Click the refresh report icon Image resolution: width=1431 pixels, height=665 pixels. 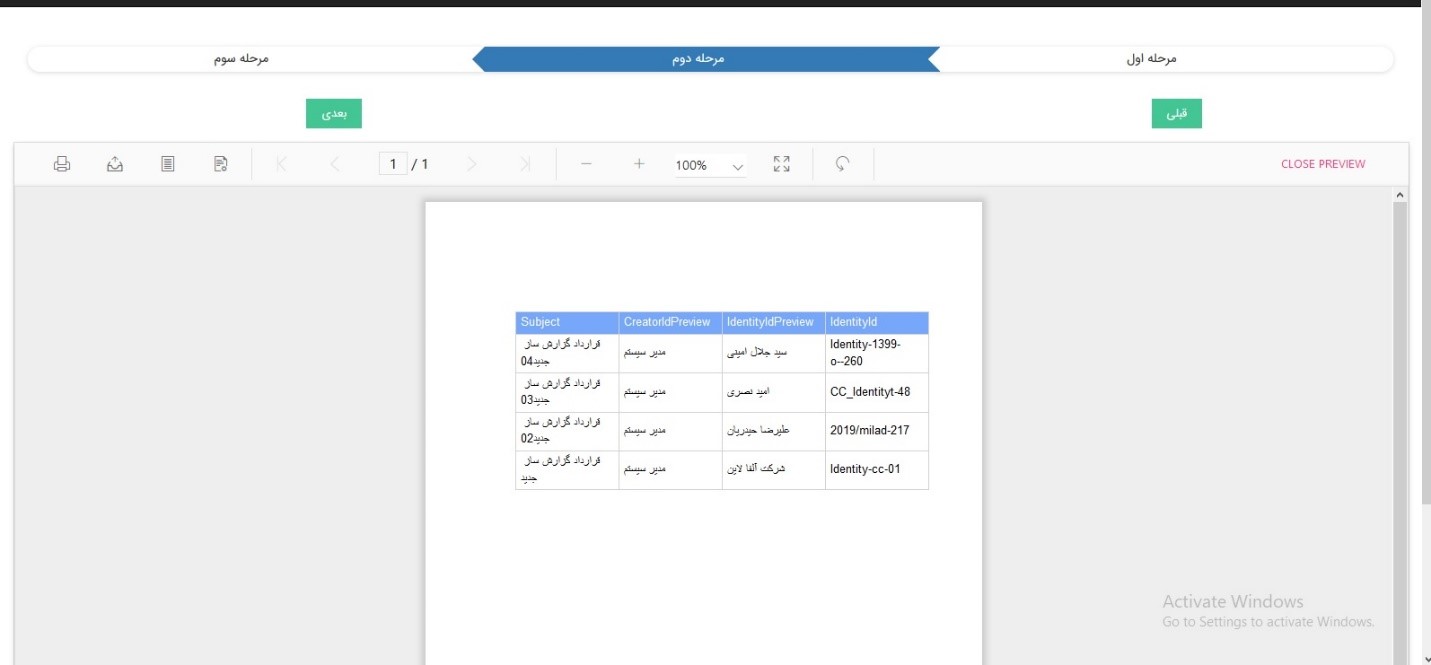click(843, 164)
